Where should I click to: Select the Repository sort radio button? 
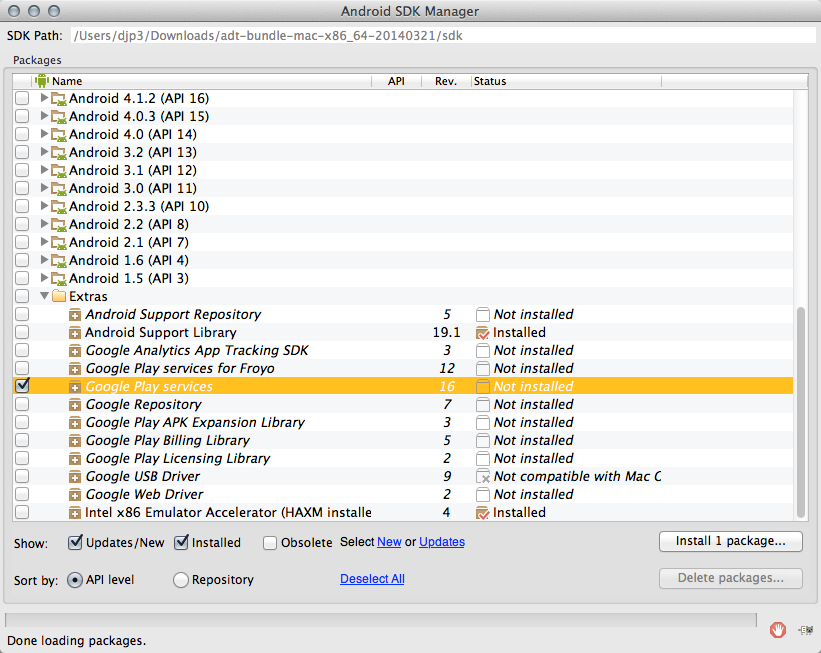[x=181, y=580]
